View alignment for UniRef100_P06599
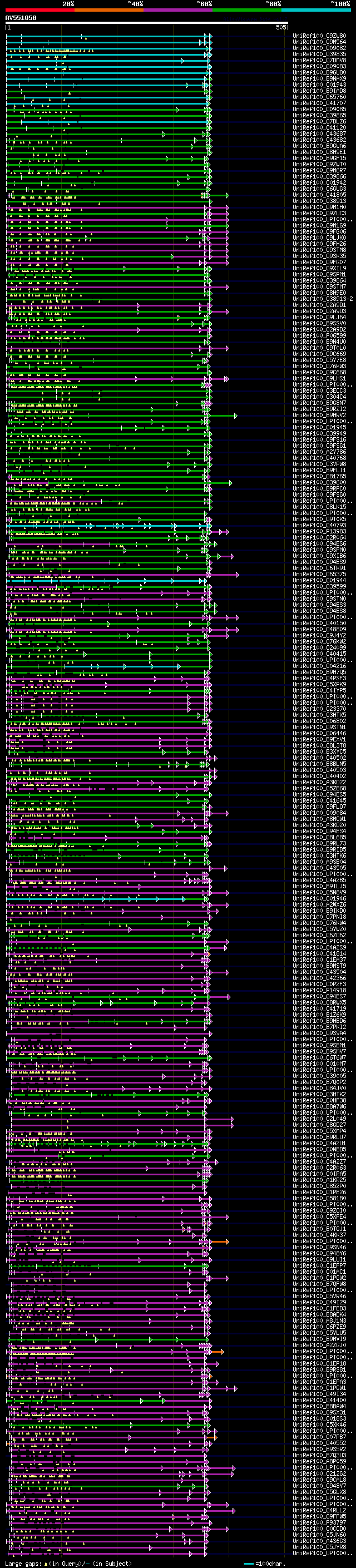This screenshot has height=1568, width=356. tap(319, 335)
